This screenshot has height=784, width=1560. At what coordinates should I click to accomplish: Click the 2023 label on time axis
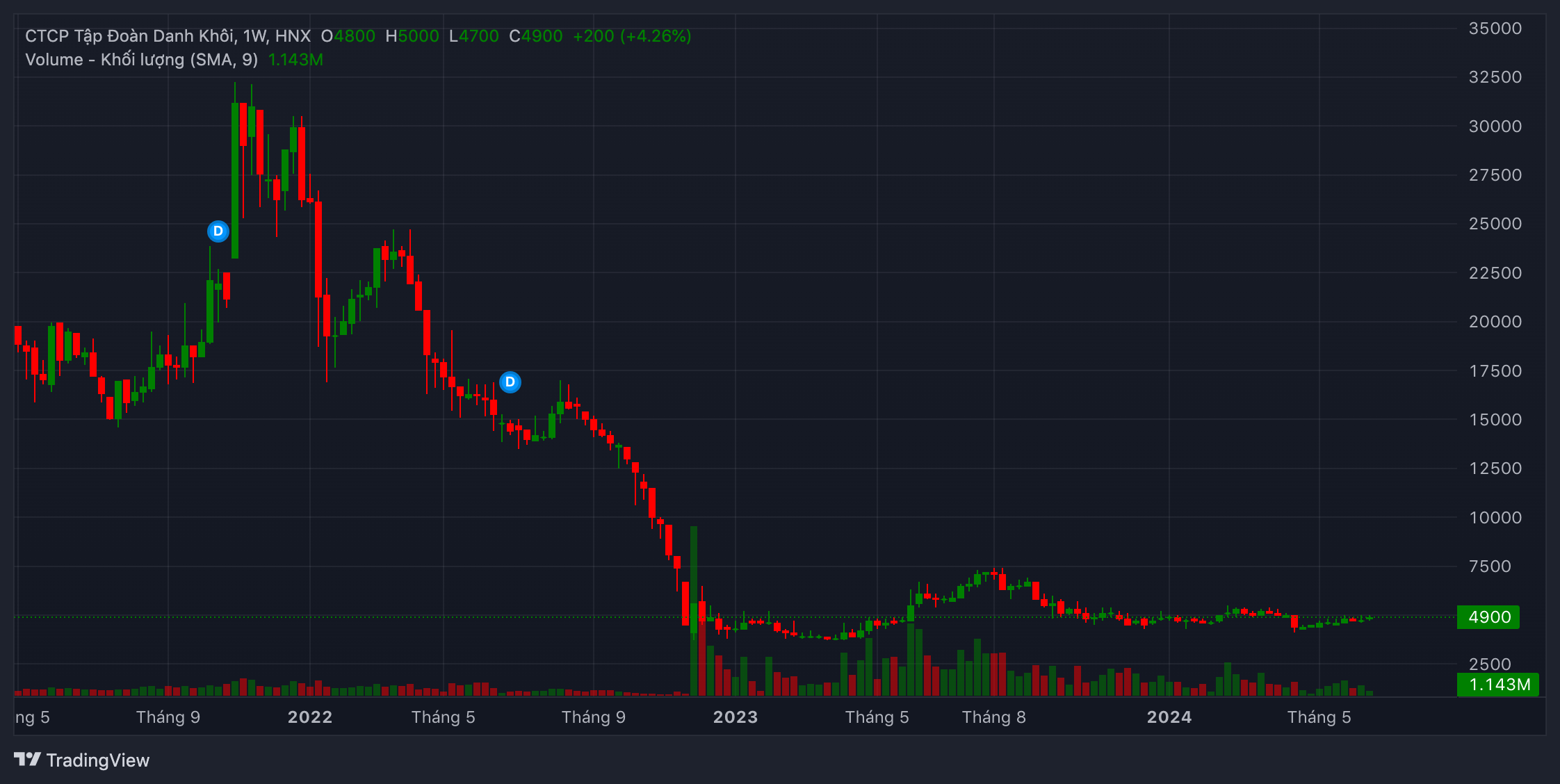736,717
